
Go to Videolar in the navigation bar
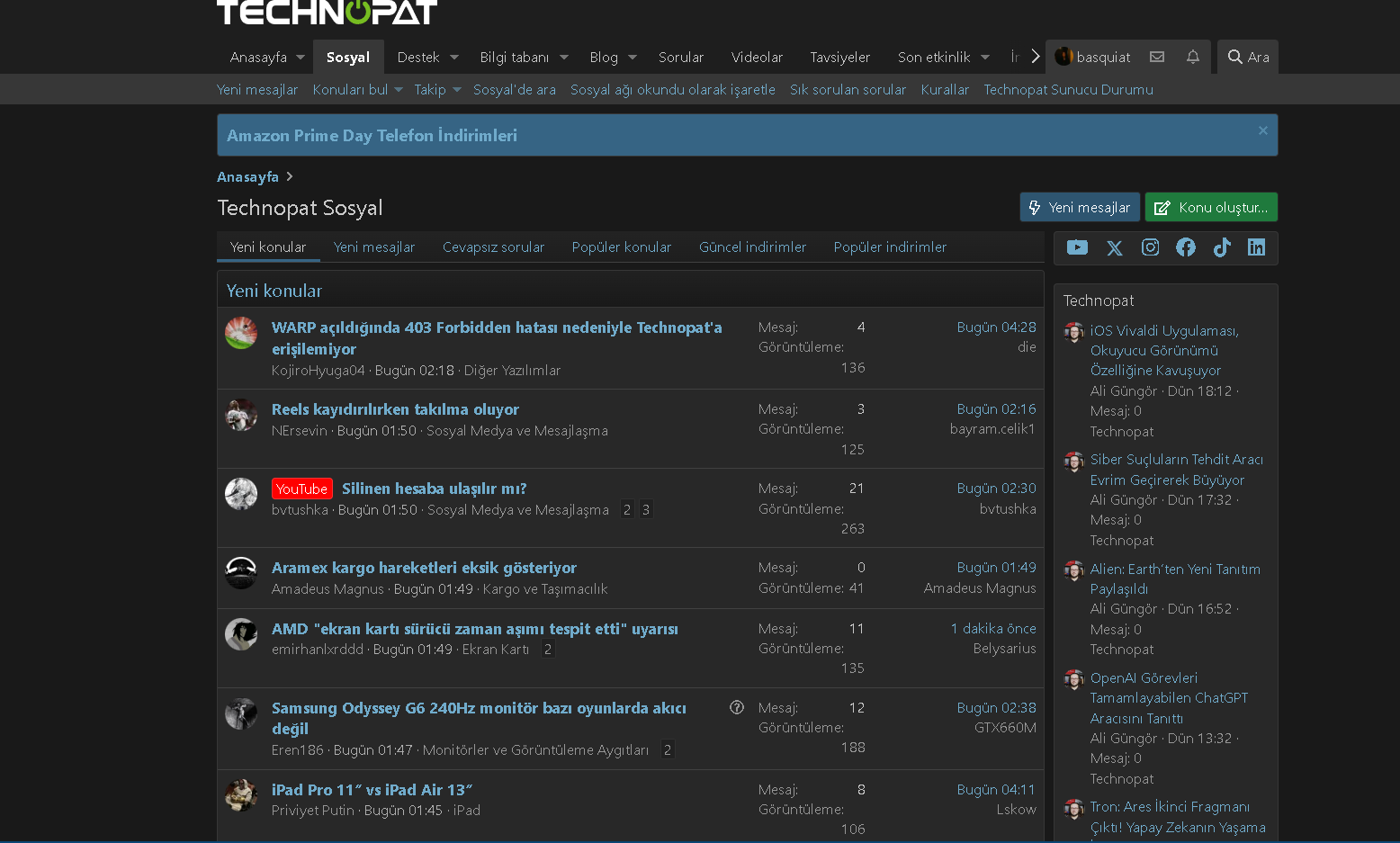point(758,57)
